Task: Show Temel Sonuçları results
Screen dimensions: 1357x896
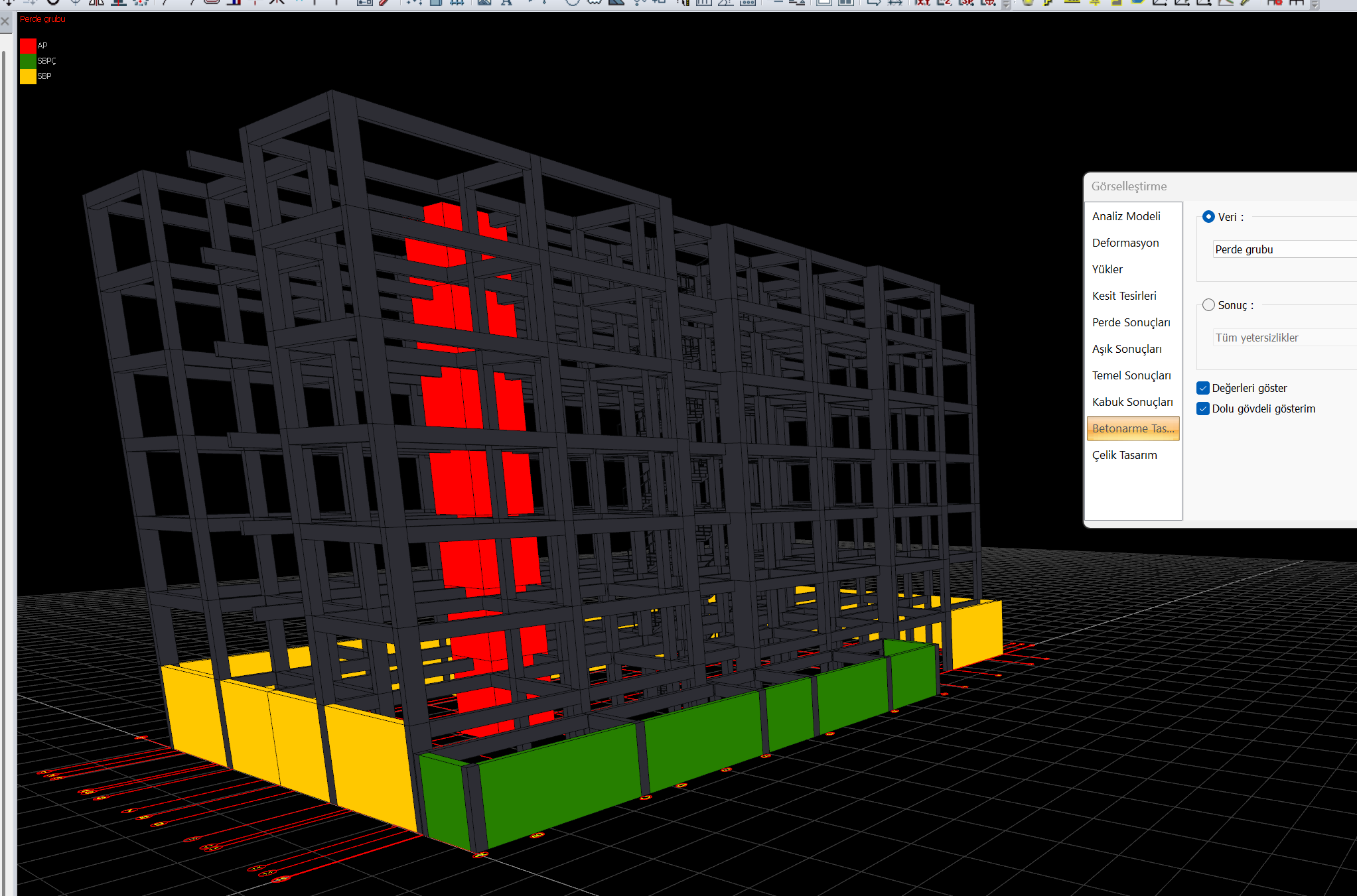Action: pyautogui.click(x=1133, y=375)
